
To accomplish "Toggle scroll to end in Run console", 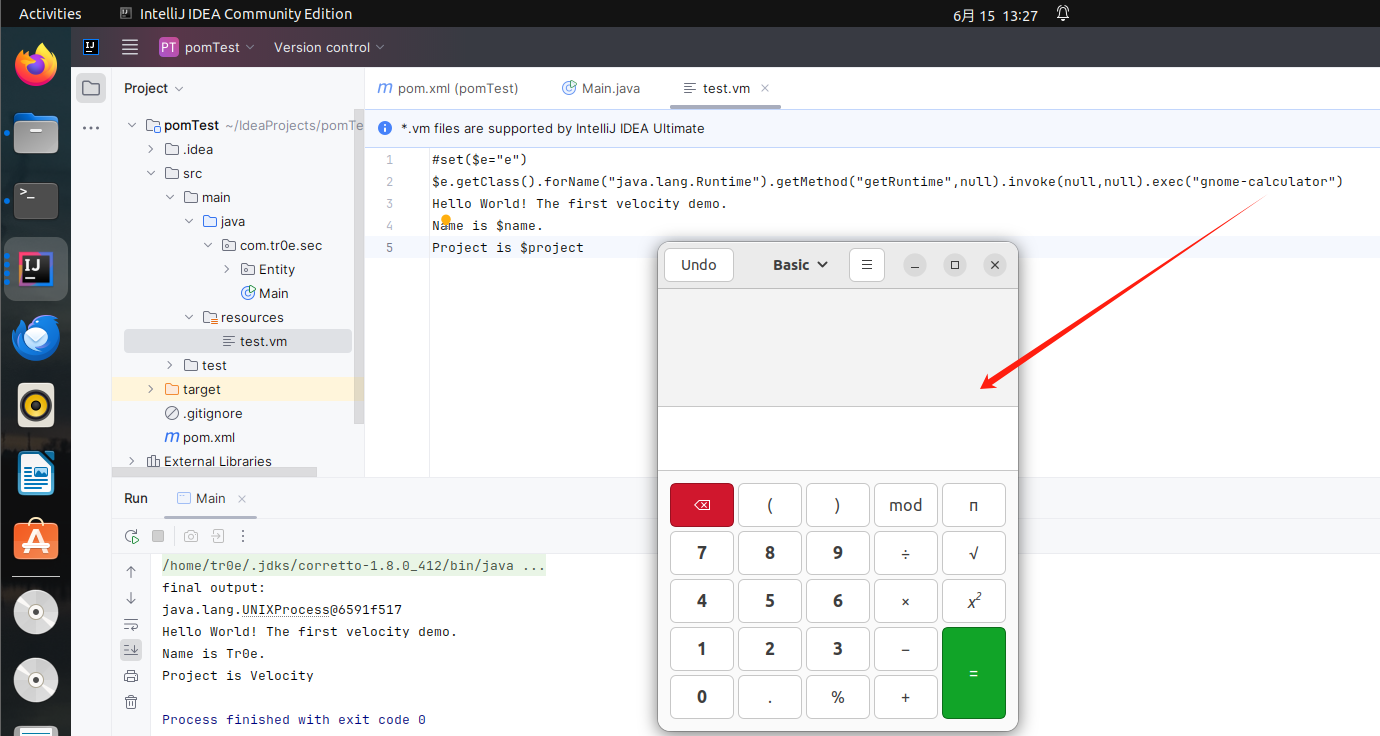I will (131, 650).
